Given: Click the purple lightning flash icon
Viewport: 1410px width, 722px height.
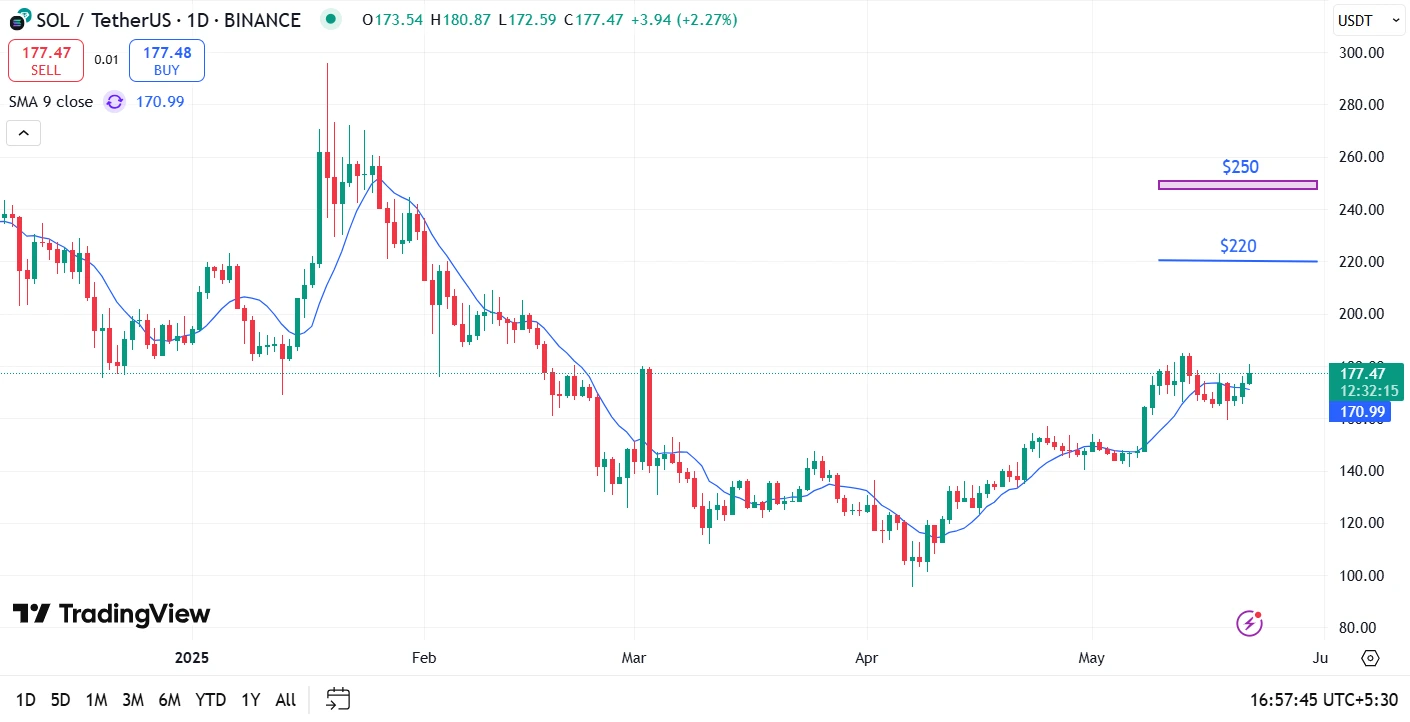Looking at the screenshot, I should (x=1250, y=623).
